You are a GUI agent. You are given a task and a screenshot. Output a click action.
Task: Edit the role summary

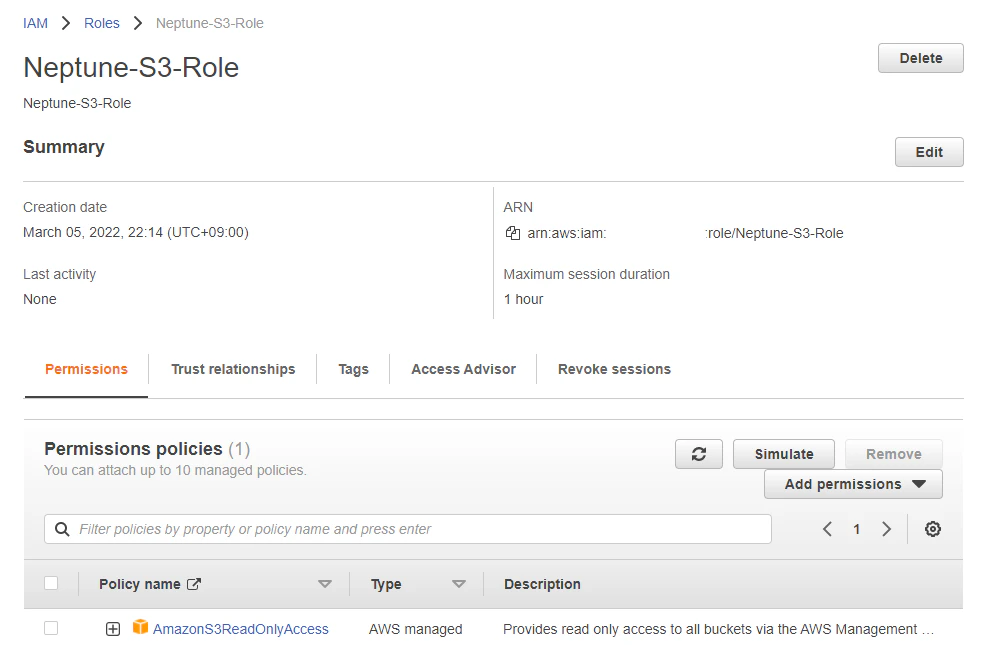929,152
